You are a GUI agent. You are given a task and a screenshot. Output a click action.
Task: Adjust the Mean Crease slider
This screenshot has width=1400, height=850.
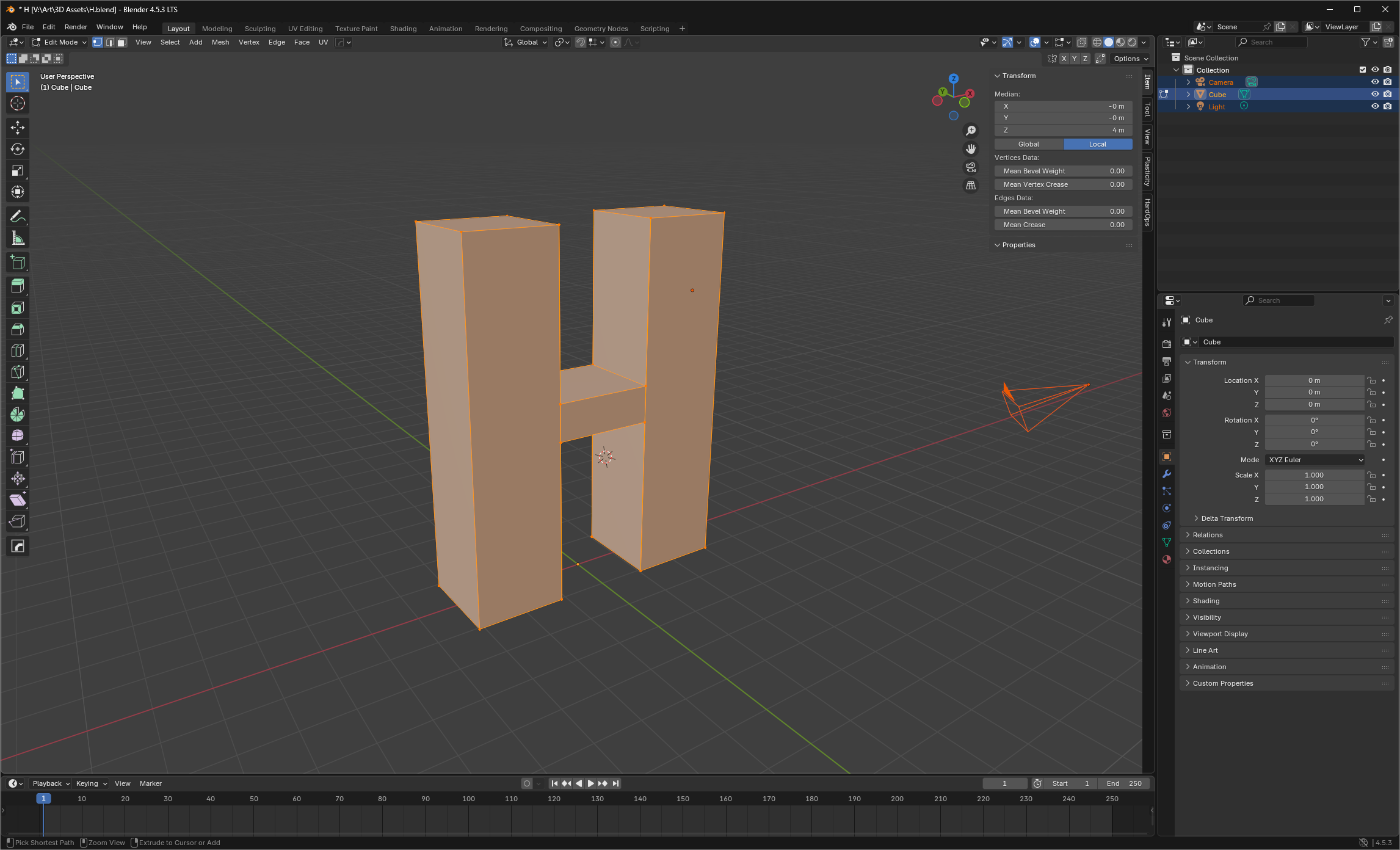1063,225
